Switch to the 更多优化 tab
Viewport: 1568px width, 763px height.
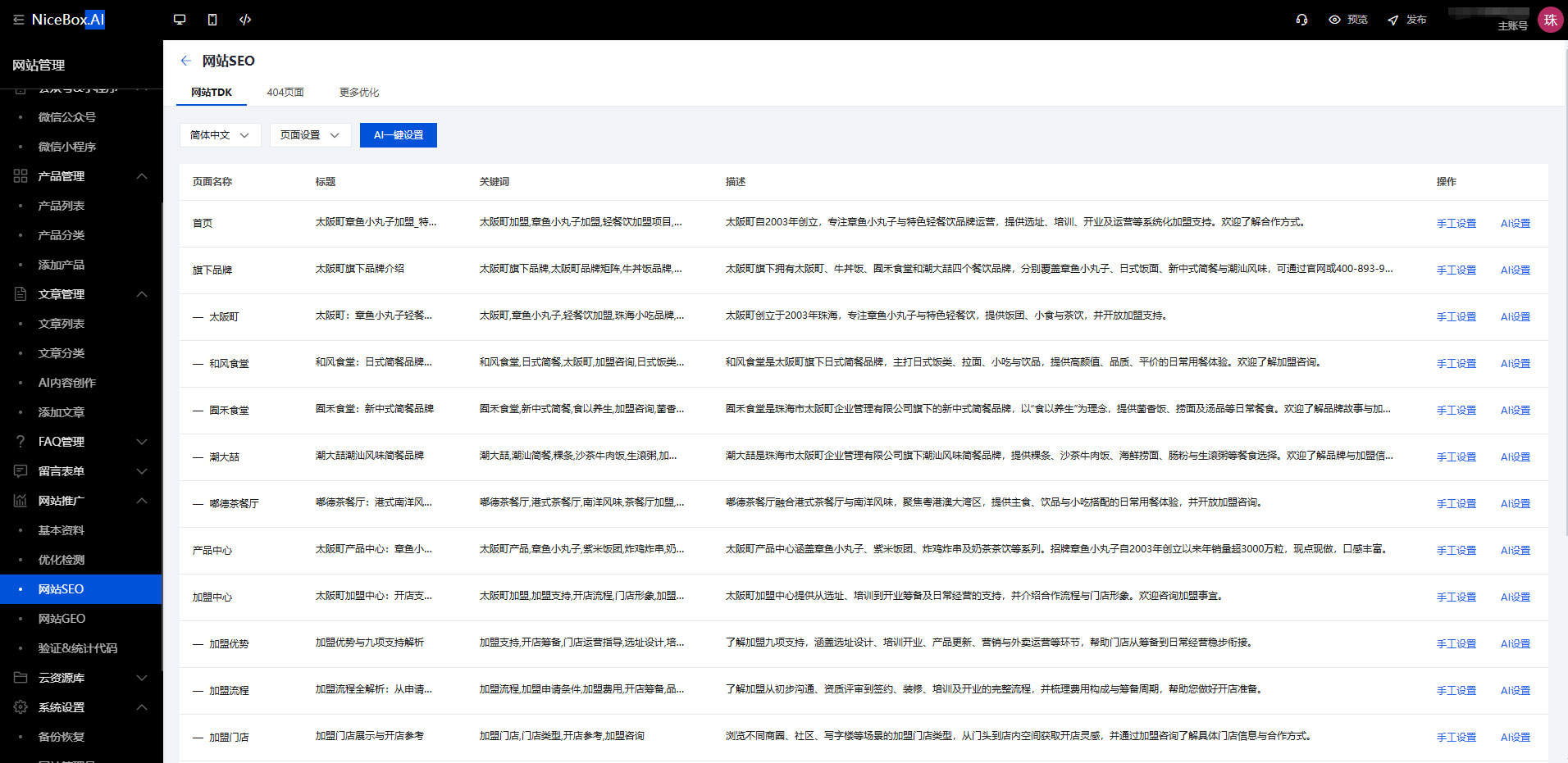(359, 93)
